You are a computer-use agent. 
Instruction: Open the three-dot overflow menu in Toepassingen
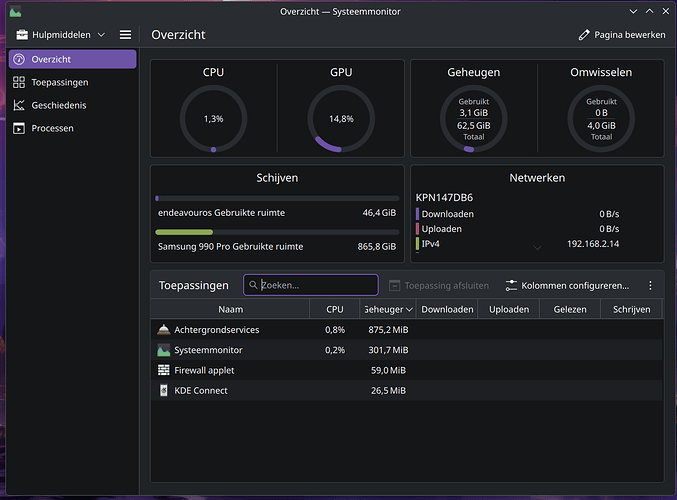point(650,286)
